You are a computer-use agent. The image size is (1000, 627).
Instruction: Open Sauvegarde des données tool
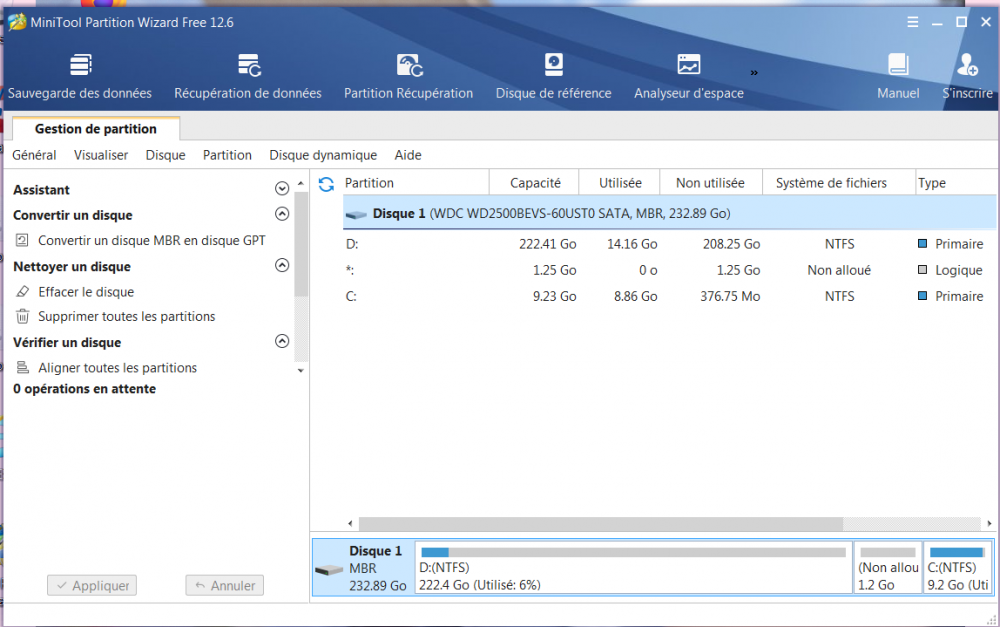[x=80, y=66]
